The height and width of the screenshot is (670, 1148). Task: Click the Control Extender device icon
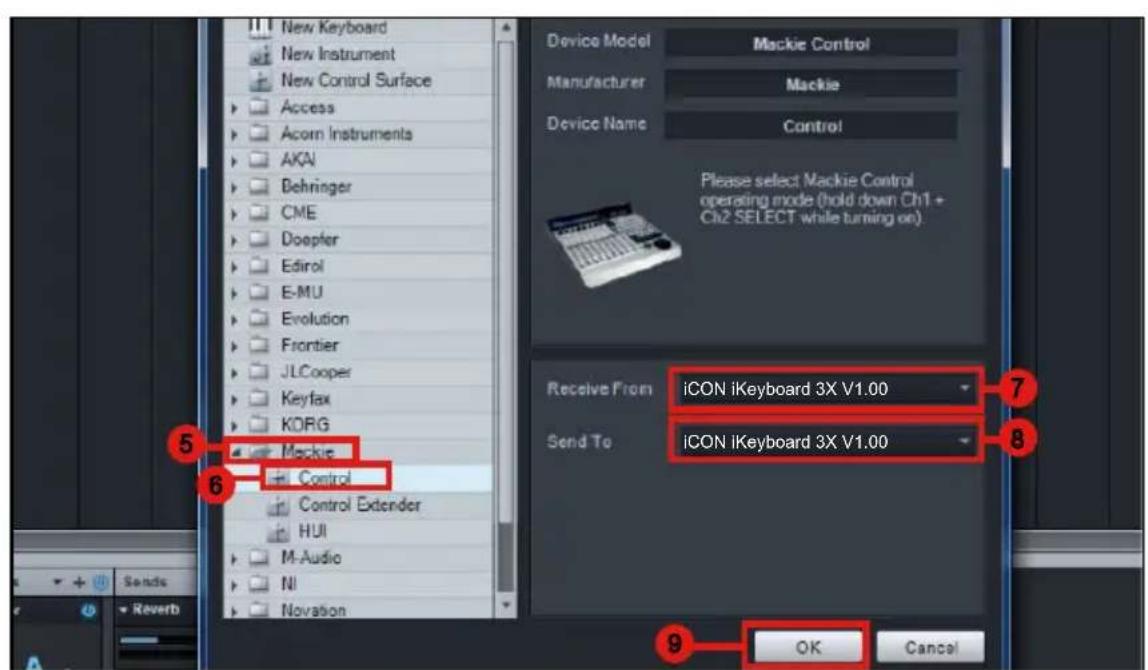278,505
